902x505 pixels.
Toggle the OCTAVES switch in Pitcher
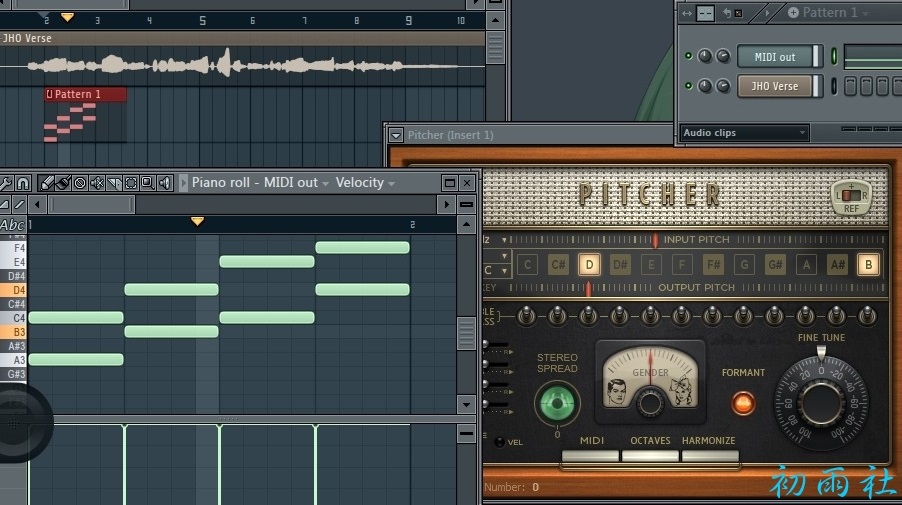[x=650, y=456]
